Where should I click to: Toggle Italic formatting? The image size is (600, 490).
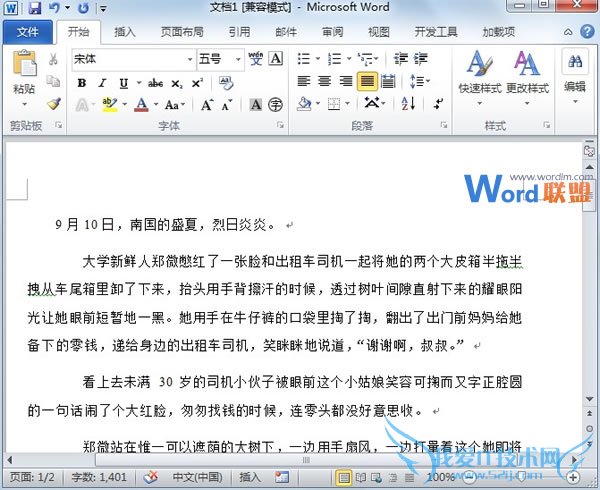click(x=102, y=83)
